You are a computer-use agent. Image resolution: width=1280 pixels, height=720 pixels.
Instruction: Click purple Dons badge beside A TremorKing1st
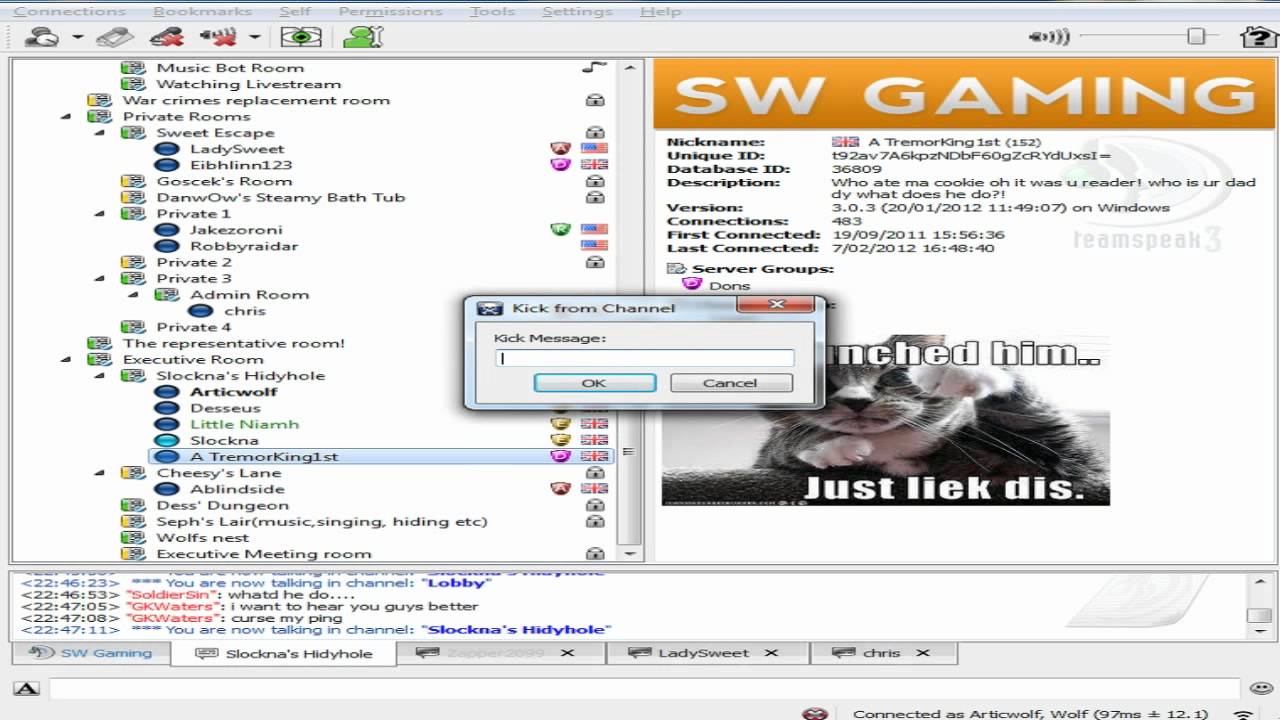click(561, 456)
